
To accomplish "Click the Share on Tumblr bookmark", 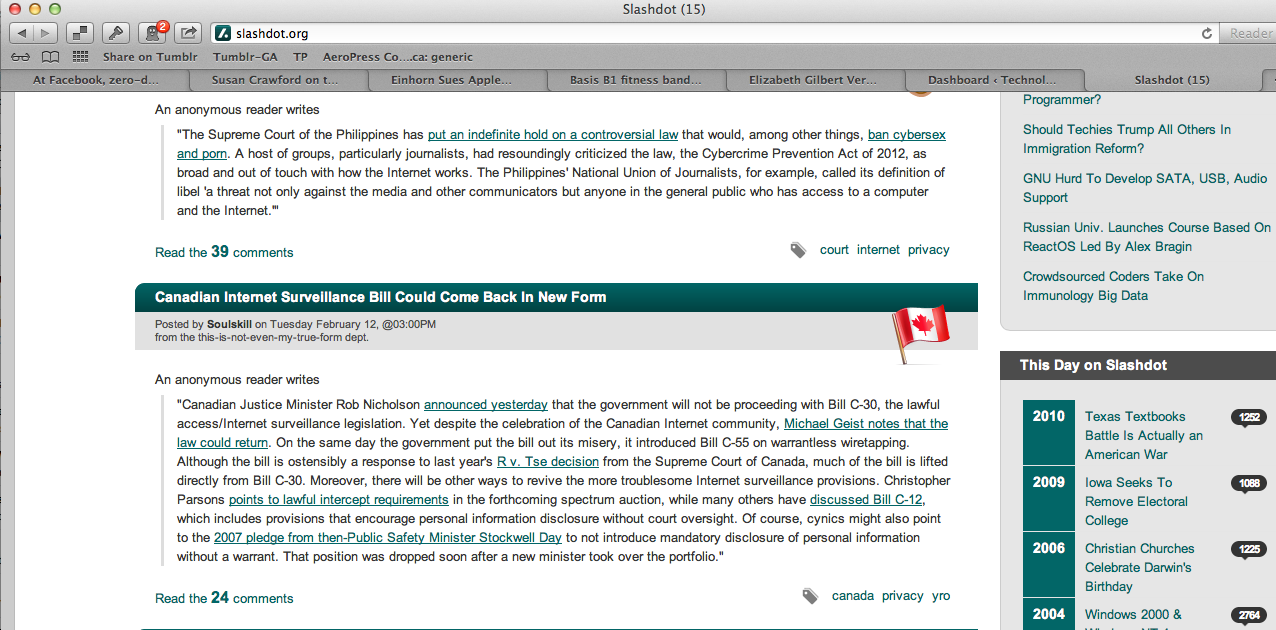I will click(150, 57).
